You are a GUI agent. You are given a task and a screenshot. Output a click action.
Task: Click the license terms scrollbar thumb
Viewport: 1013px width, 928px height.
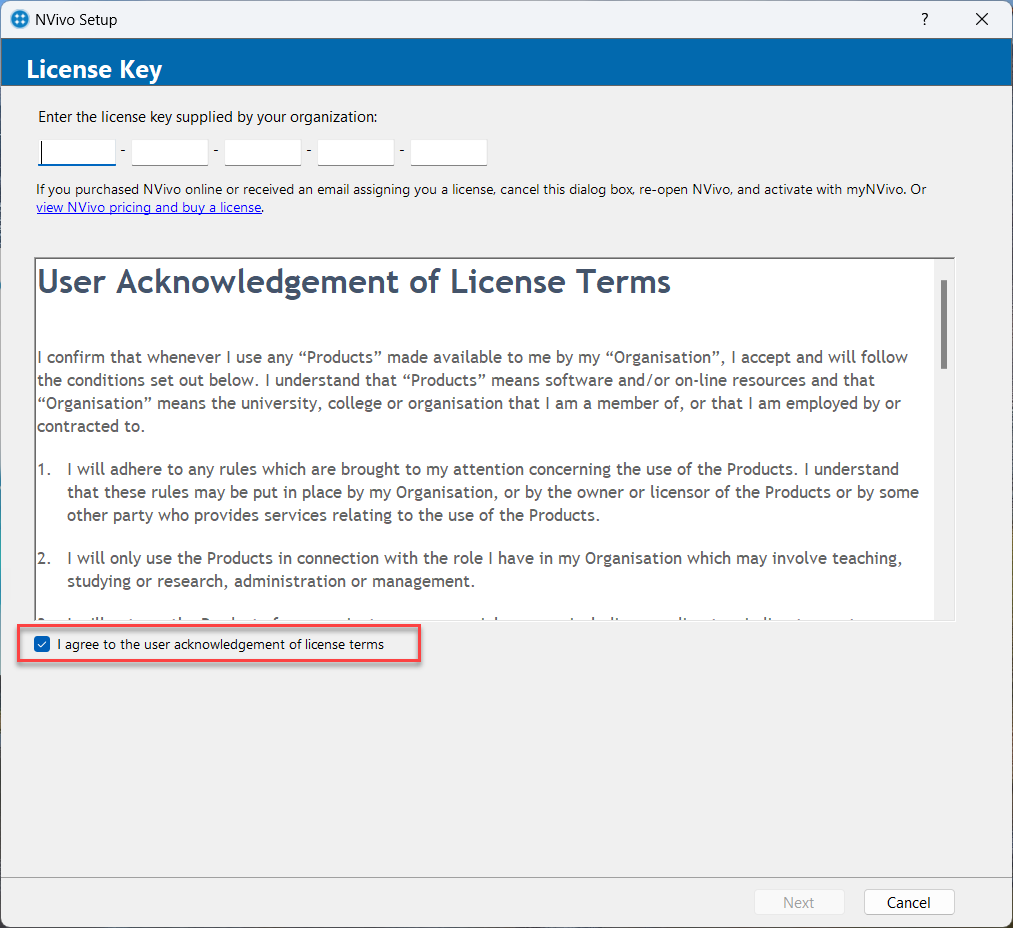[x=943, y=324]
